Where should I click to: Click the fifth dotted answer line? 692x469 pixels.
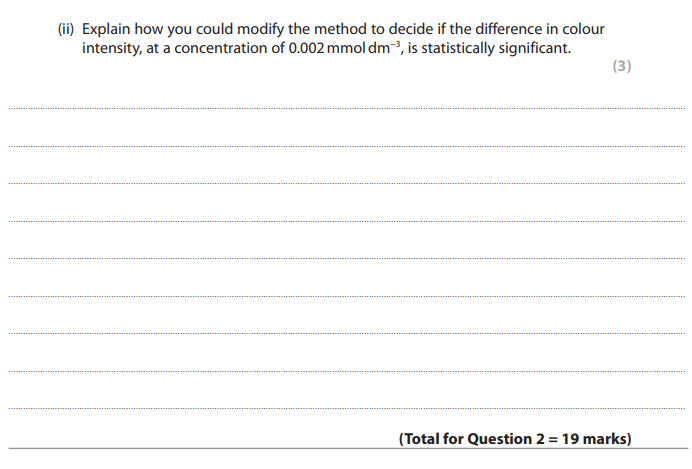[x=346, y=258]
